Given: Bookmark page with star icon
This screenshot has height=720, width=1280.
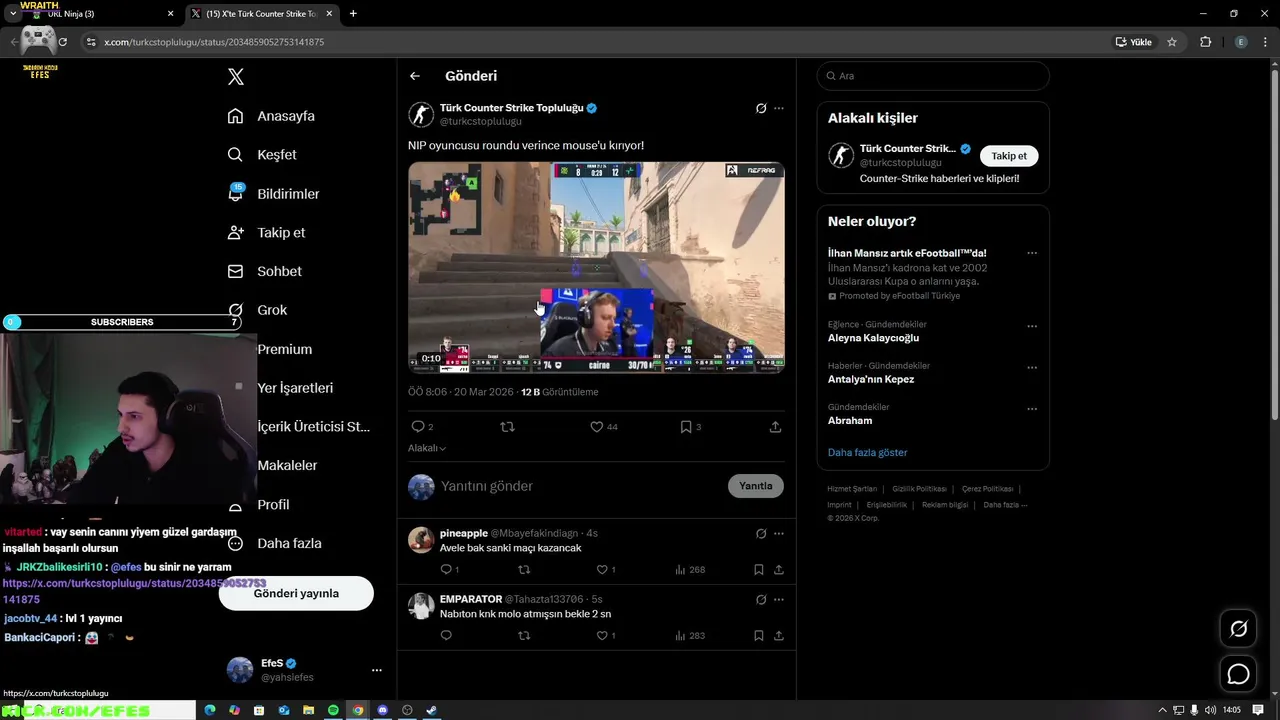Looking at the screenshot, I should point(1172,42).
